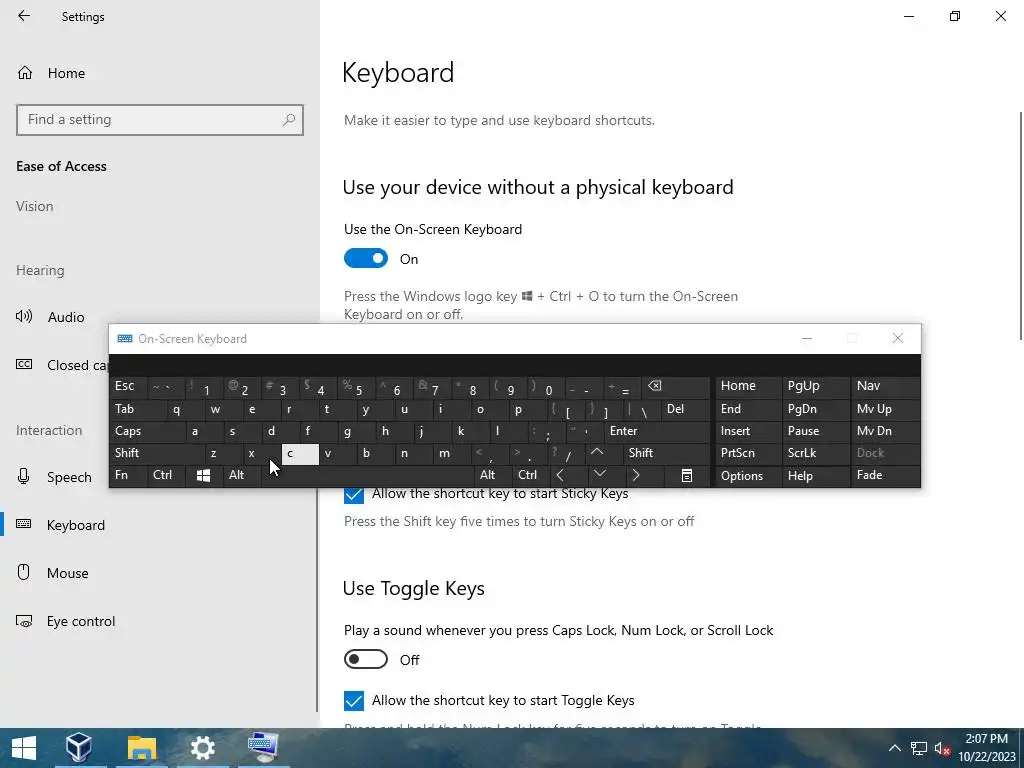Tap the Mv Dn key on On-Screen Keyboard
Image resolution: width=1024 pixels, height=768 pixels.
pyautogui.click(x=886, y=431)
